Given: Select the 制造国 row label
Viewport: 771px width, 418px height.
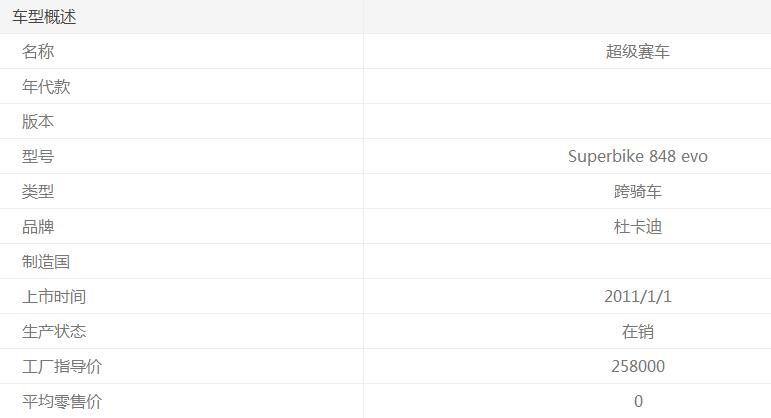Looking at the screenshot, I should click(46, 262).
